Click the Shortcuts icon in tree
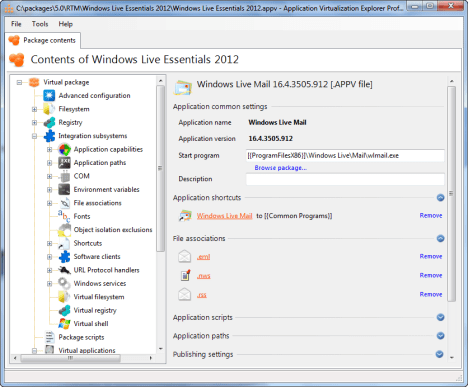Image resolution: width=468 pixels, height=387 pixels. coord(64,243)
